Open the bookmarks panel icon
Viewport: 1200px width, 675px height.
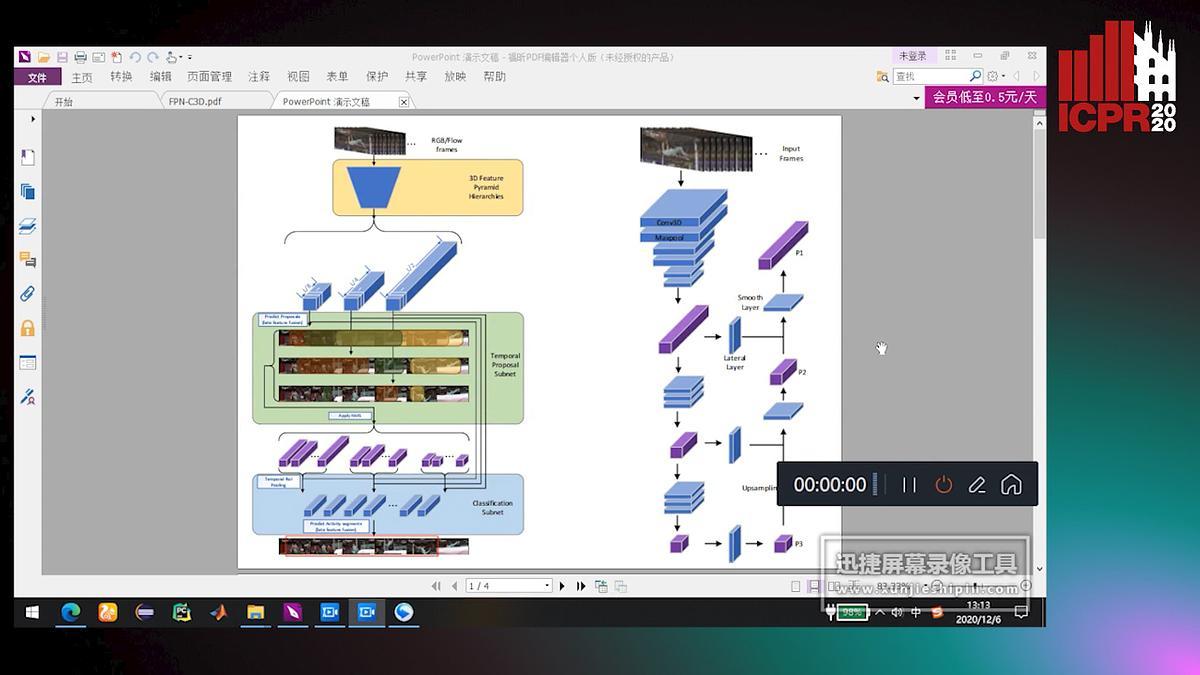[x=28, y=157]
